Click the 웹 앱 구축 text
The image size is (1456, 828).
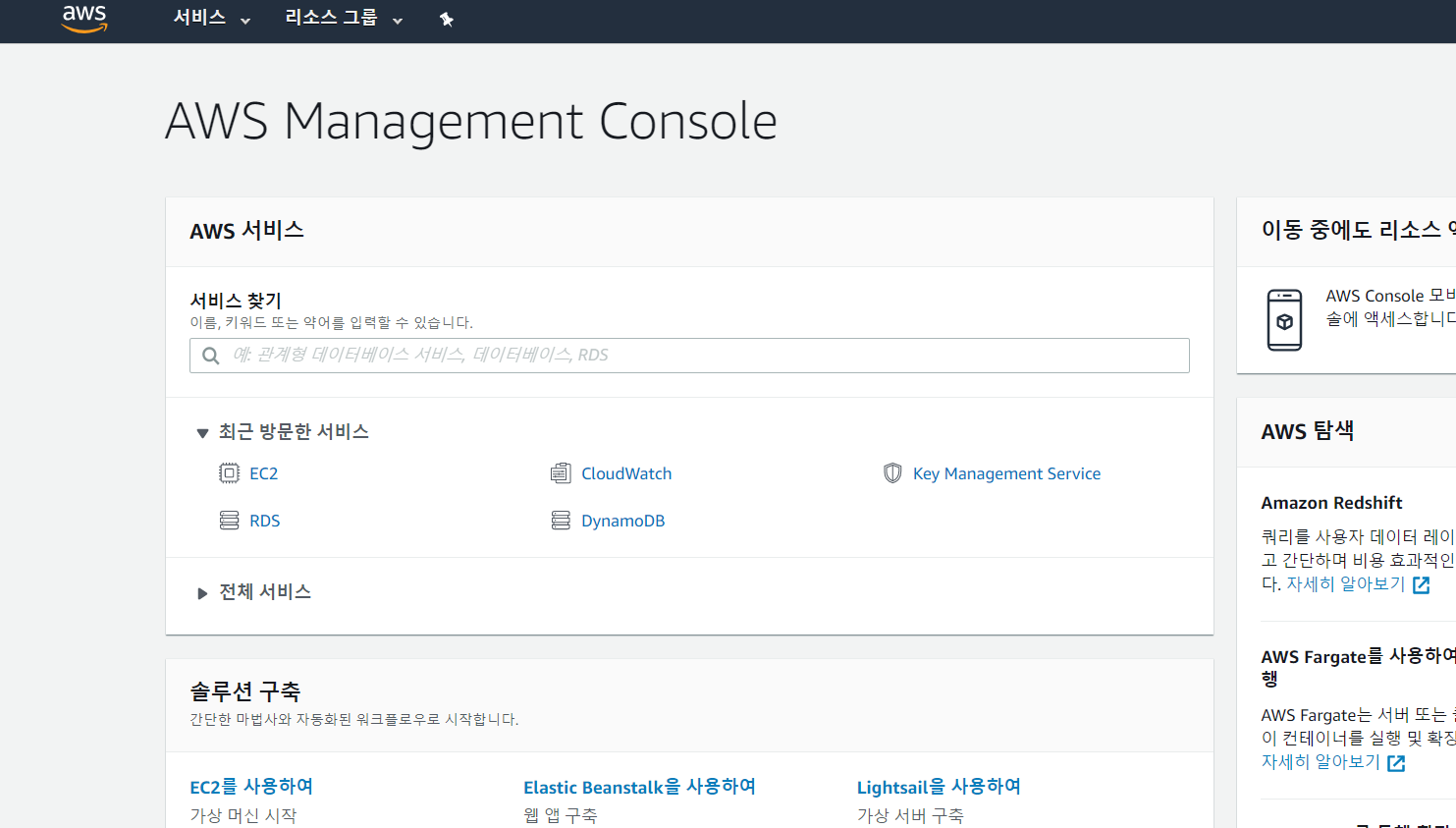560,815
